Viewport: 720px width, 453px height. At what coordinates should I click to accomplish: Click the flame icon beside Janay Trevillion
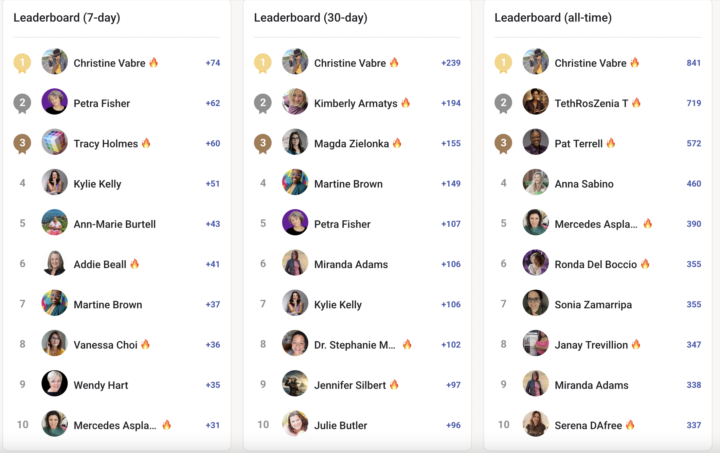[x=636, y=344]
